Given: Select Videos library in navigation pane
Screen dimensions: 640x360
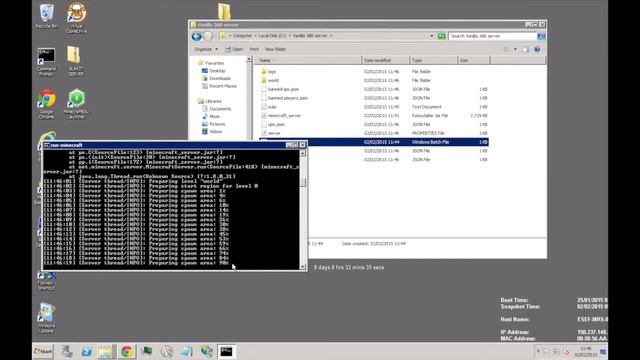Looking at the screenshot, I should tap(212, 131).
